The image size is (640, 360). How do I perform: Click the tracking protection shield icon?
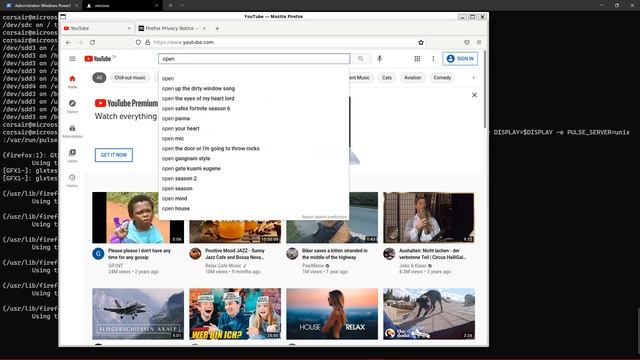click(x=138, y=42)
